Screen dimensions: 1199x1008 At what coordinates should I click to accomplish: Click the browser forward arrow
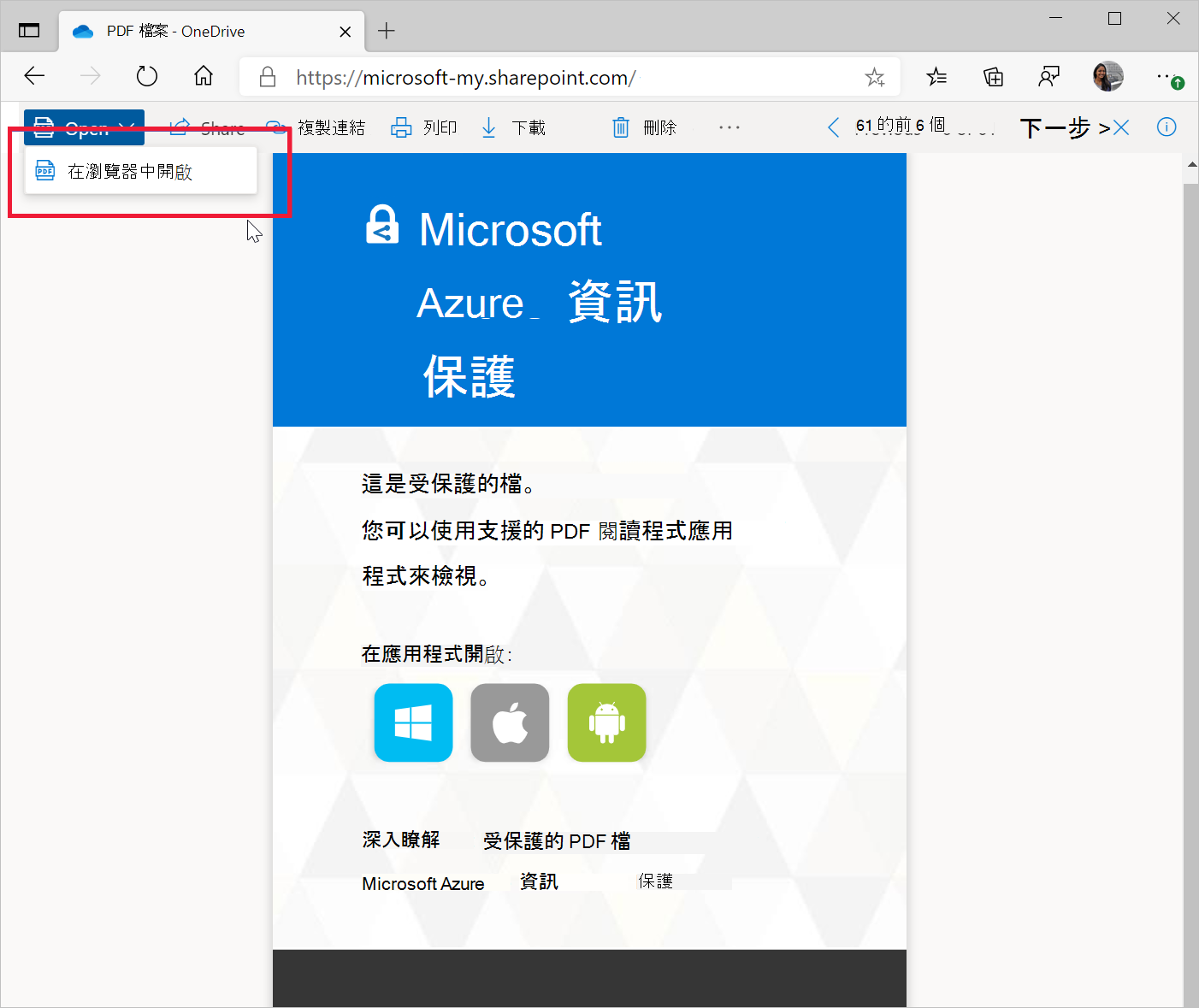click(90, 76)
